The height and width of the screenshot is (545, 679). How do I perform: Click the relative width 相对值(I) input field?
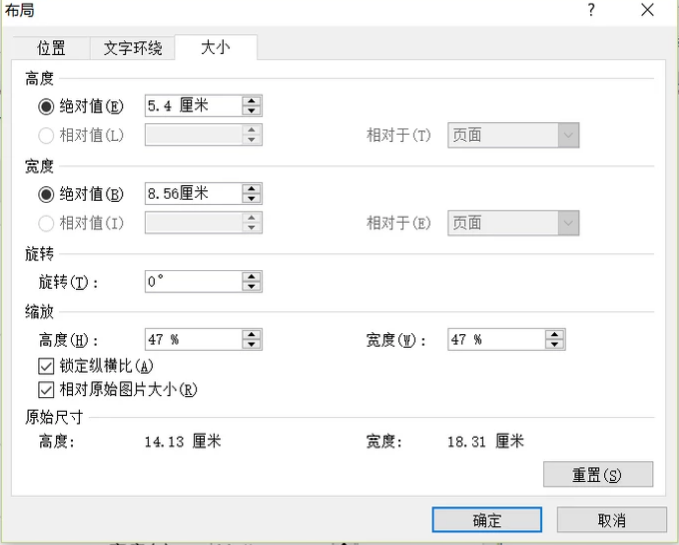[194, 223]
